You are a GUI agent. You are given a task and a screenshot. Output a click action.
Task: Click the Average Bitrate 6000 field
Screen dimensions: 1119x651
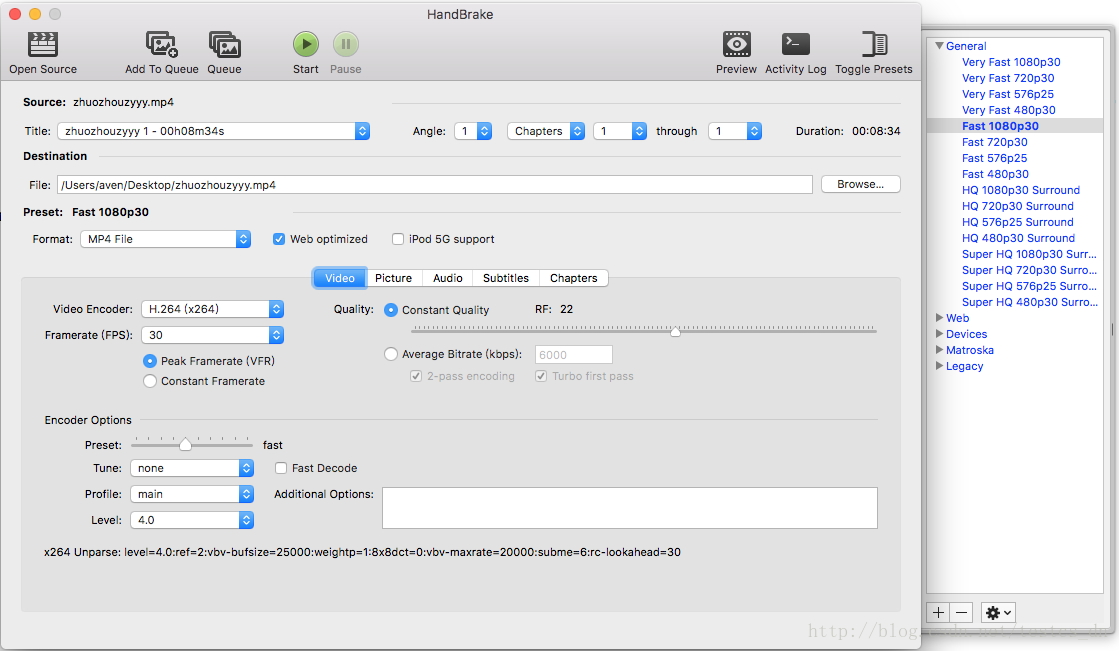574,355
